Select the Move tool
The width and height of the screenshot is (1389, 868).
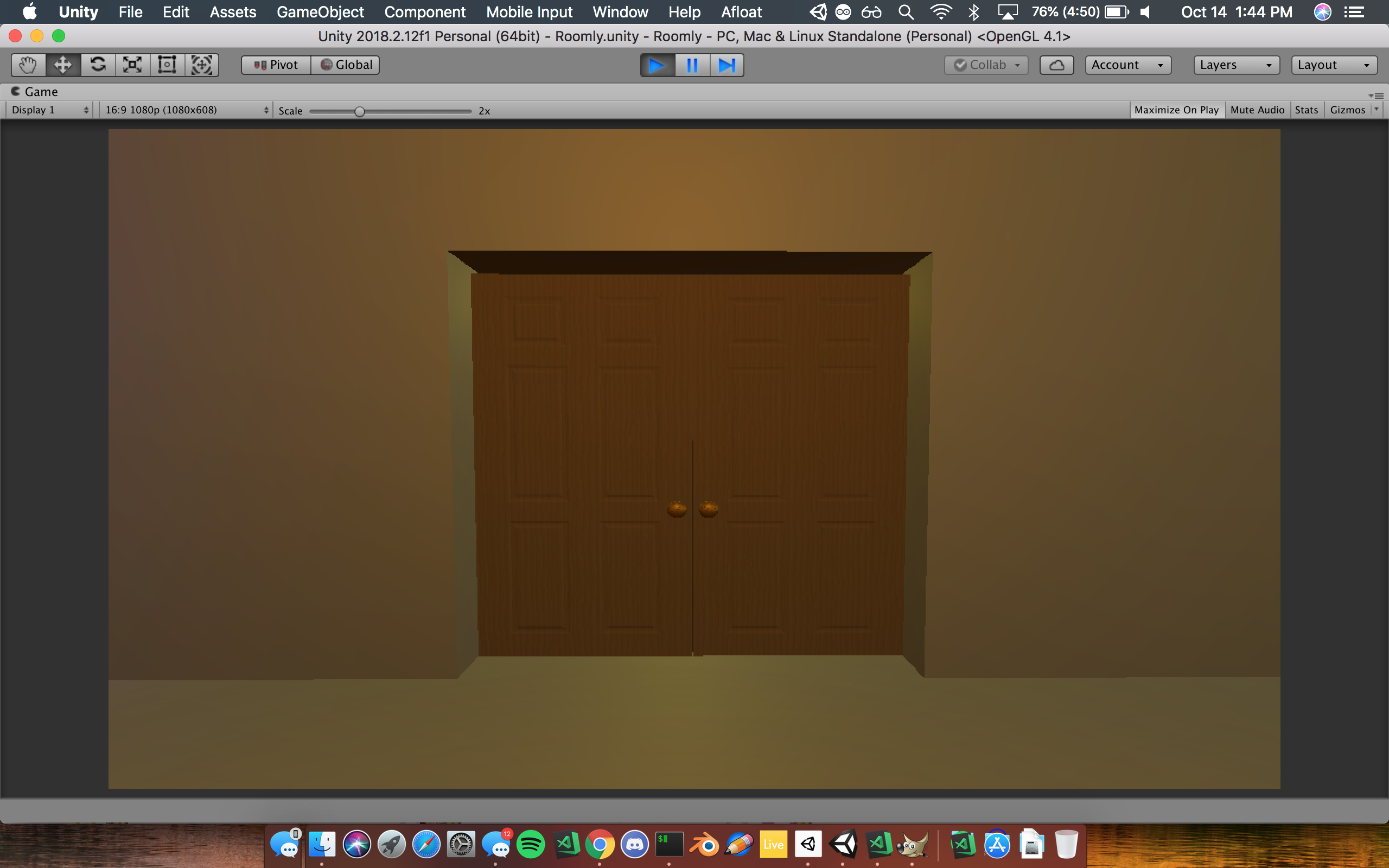[62, 65]
